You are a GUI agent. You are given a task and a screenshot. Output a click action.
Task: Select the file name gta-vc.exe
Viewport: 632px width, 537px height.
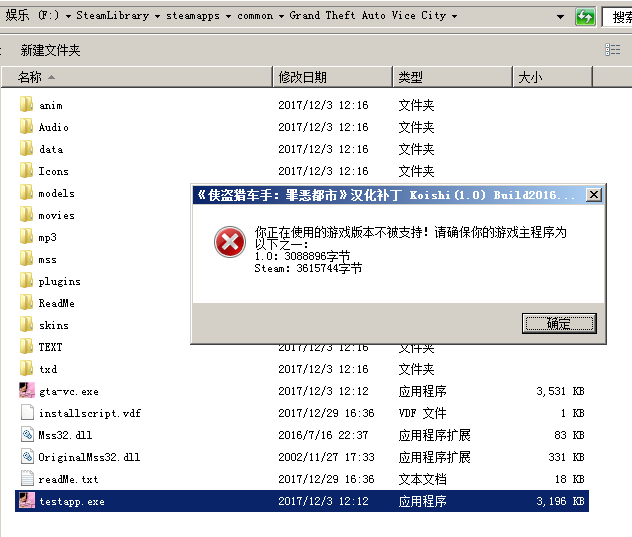(x=69, y=391)
